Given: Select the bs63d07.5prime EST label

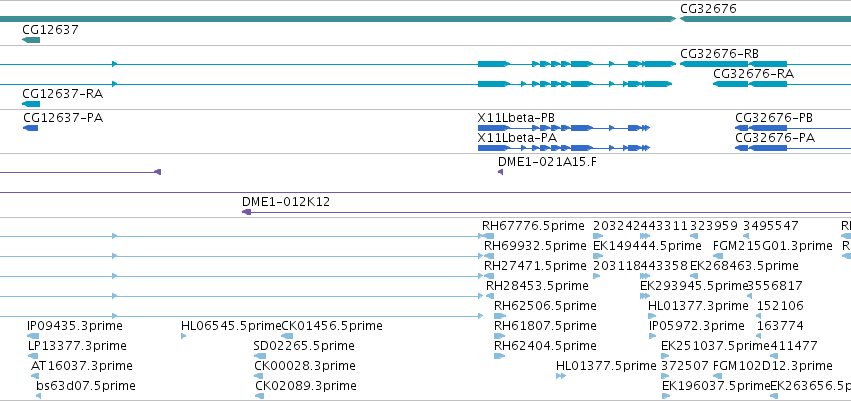Looking at the screenshot, I should pos(86,386).
